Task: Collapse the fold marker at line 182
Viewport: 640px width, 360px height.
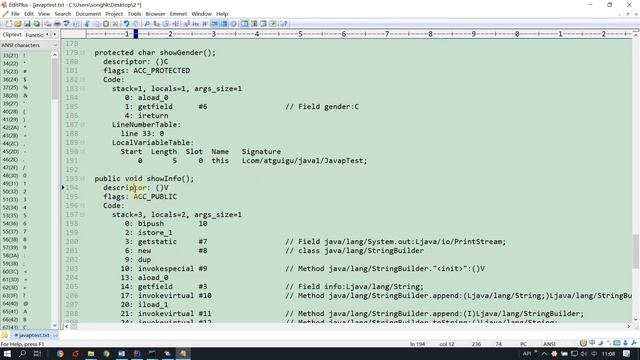Action: tap(82, 80)
